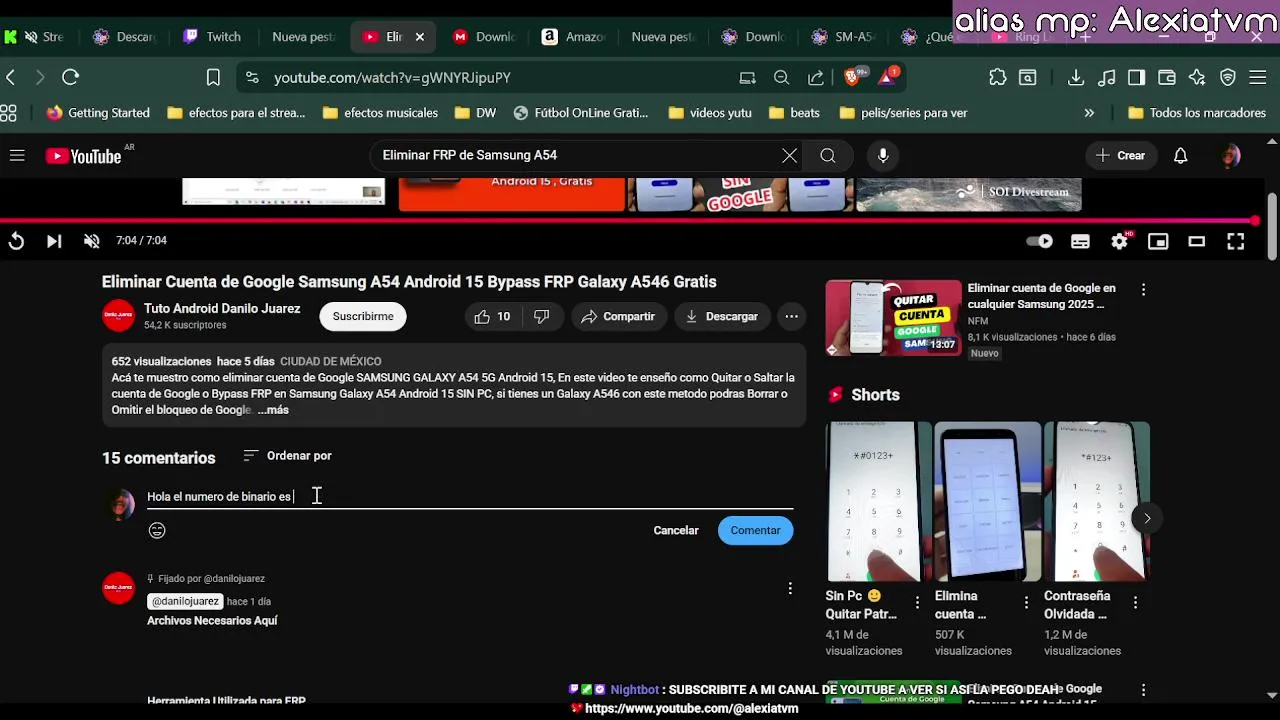This screenshot has width=1280, height=720.
Task: Expand description with ...más
Action: click(x=273, y=410)
